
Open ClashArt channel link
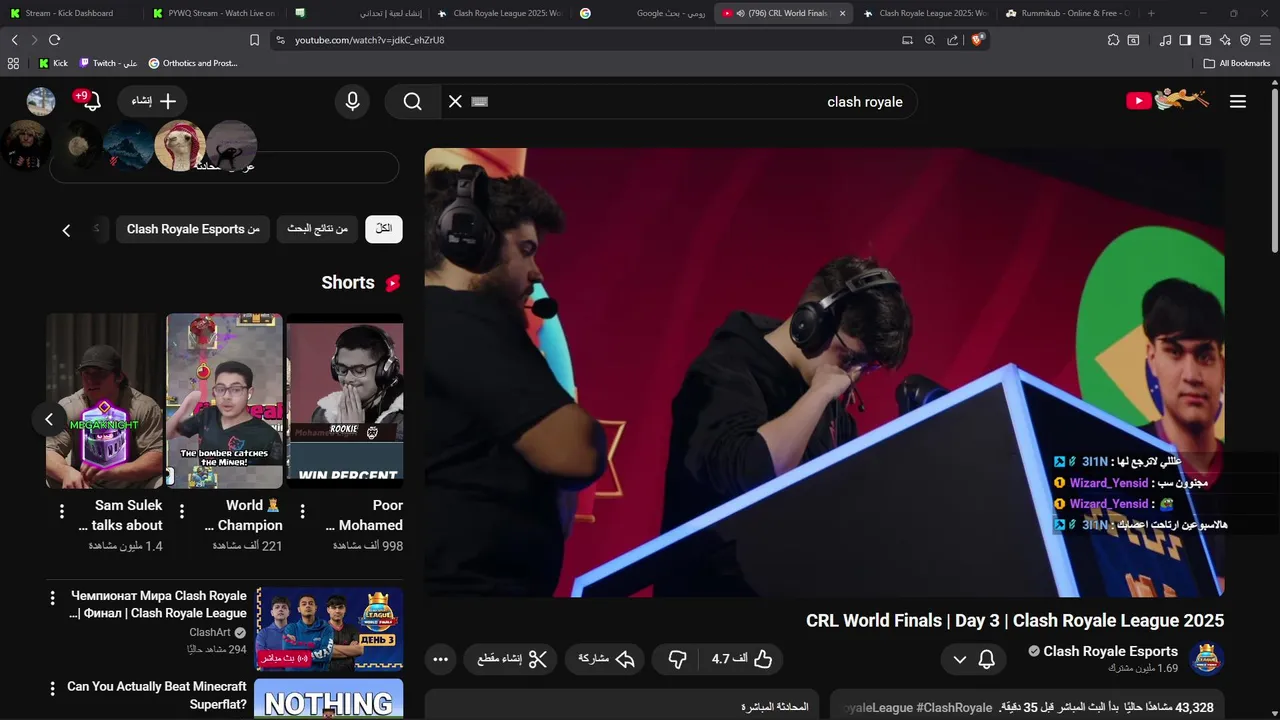pyautogui.click(x=210, y=632)
